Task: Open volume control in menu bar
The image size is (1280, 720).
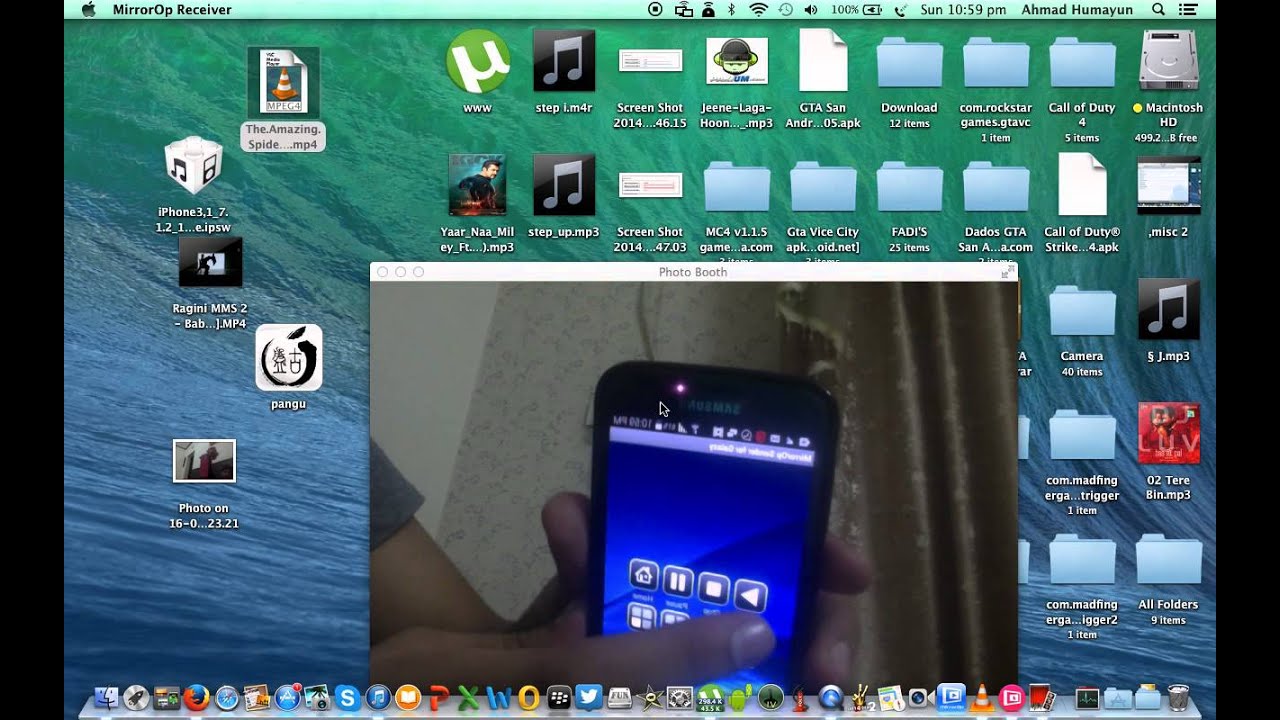Action: (810, 9)
